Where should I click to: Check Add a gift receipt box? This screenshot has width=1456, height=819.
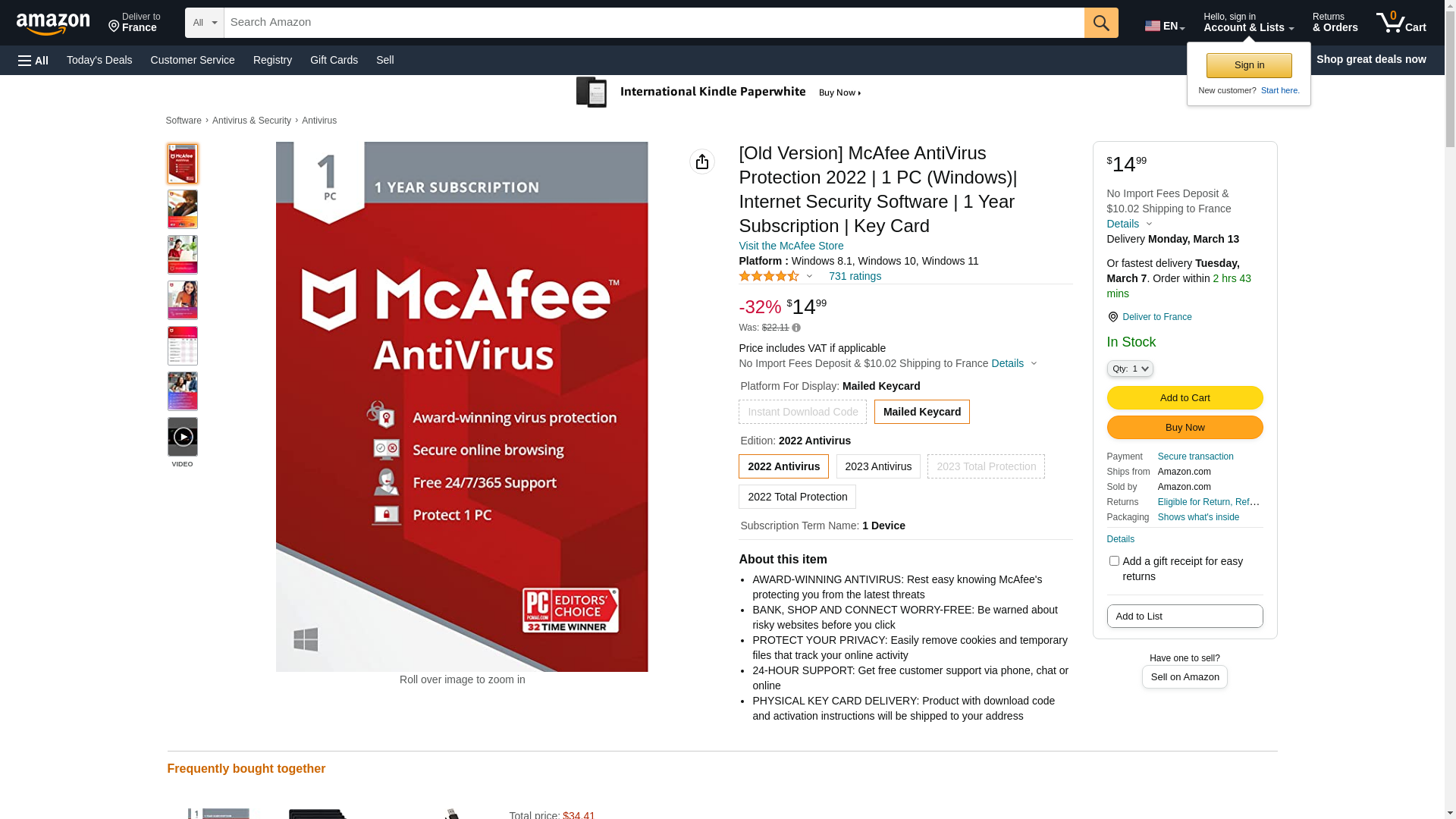tap(1114, 561)
